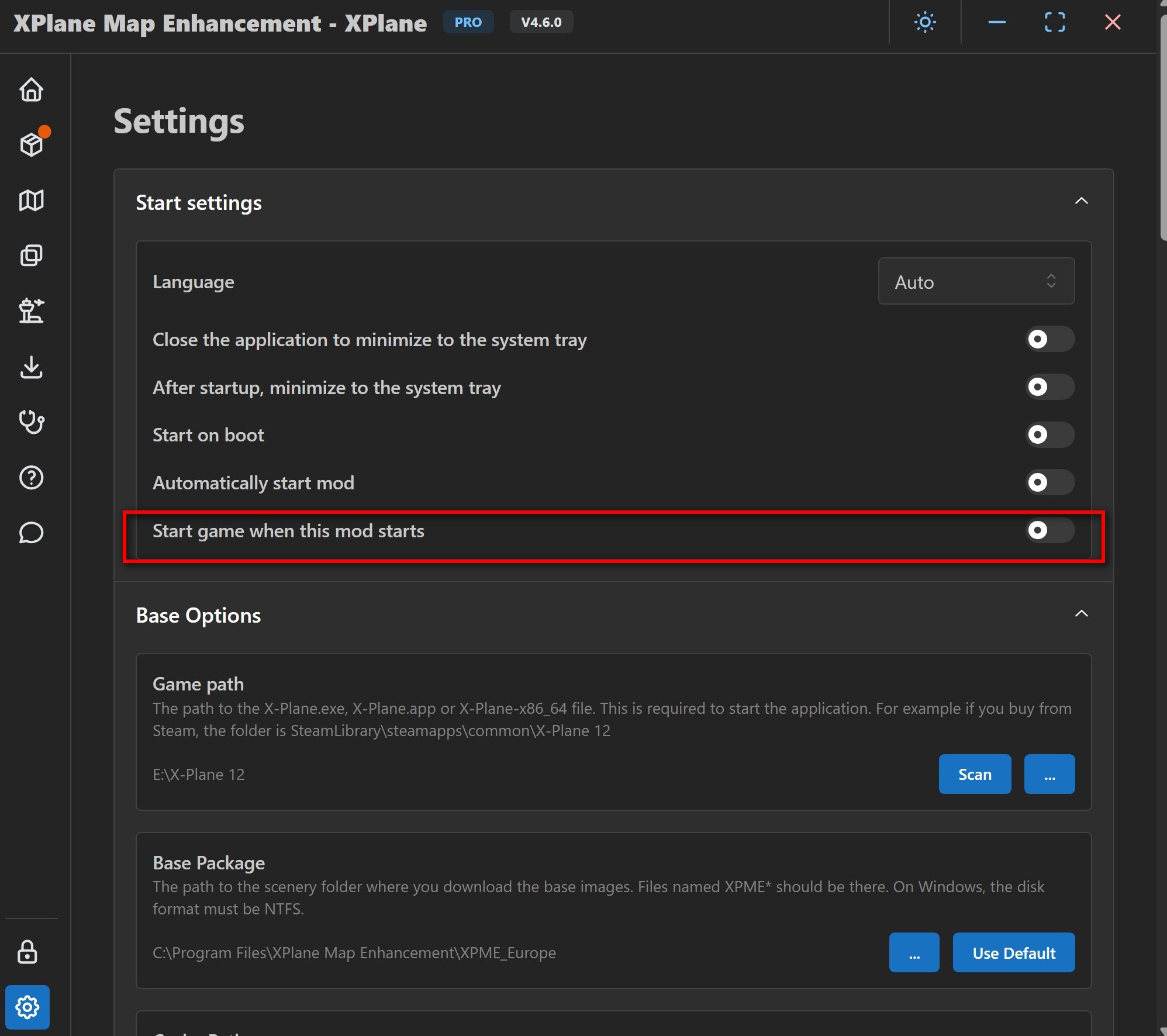1167x1036 pixels.
Task: Open the help question mark icon
Action: click(31, 478)
